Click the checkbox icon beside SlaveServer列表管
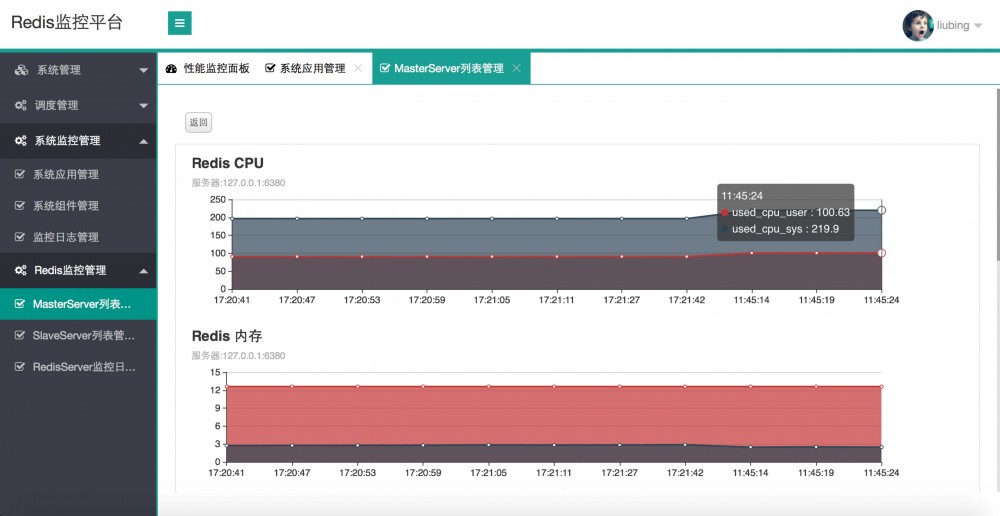 (x=20, y=335)
